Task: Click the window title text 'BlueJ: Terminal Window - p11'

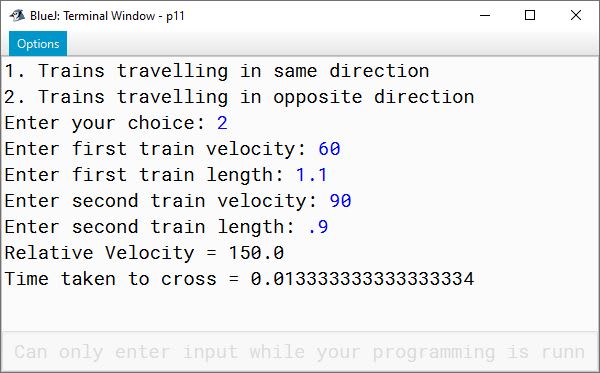Action: [107, 16]
